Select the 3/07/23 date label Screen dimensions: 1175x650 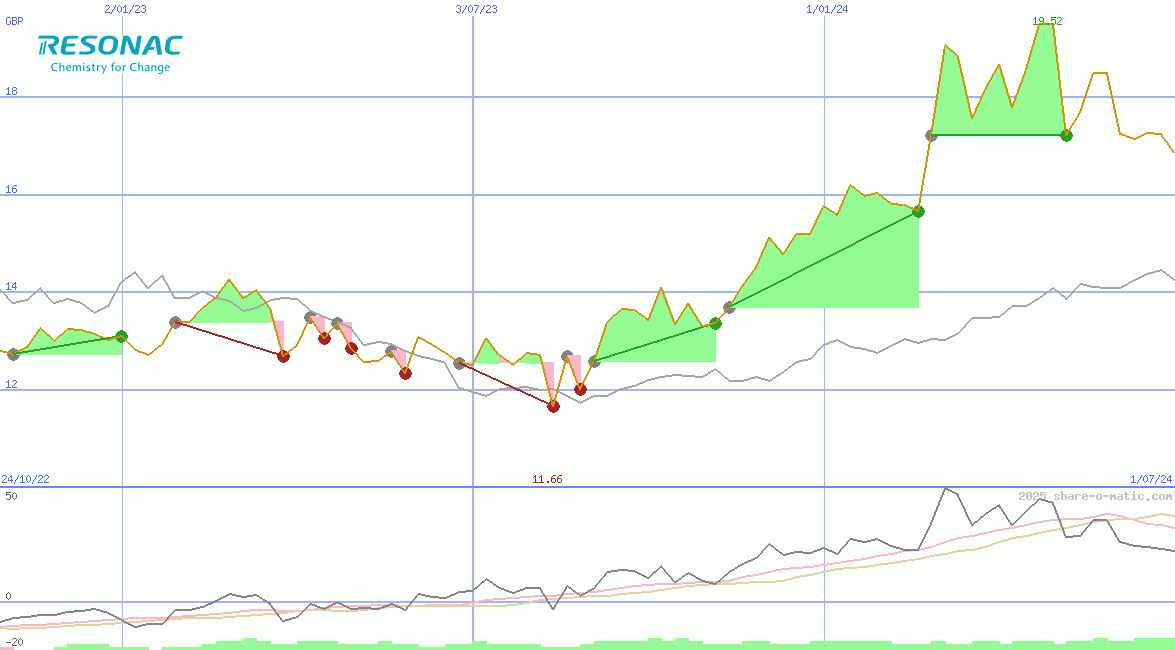476,9
